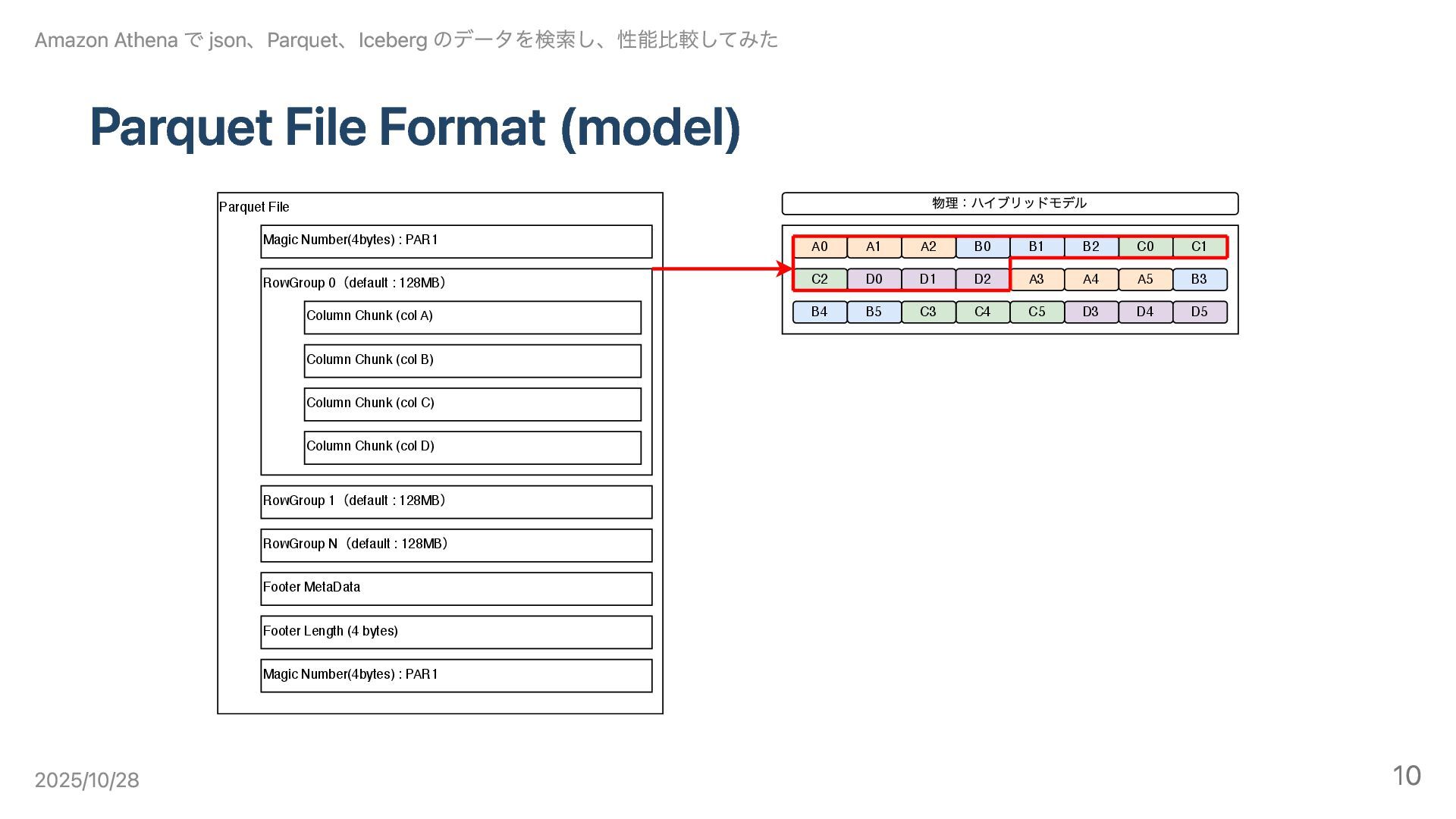
Task: Click the red arrow head pointing right
Action: pyautogui.click(x=784, y=268)
